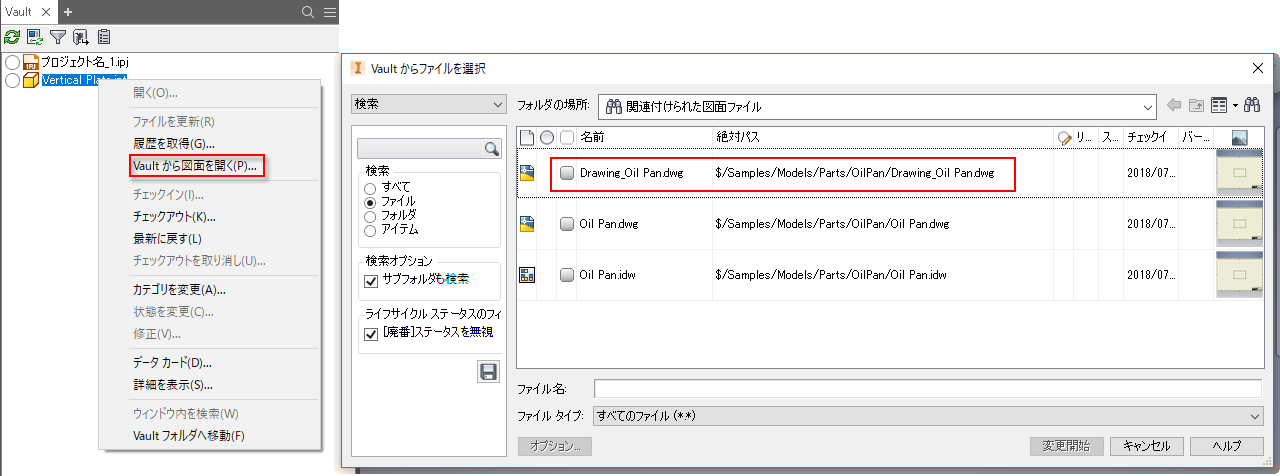Click the pencil comment column header icon

(1064, 137)
